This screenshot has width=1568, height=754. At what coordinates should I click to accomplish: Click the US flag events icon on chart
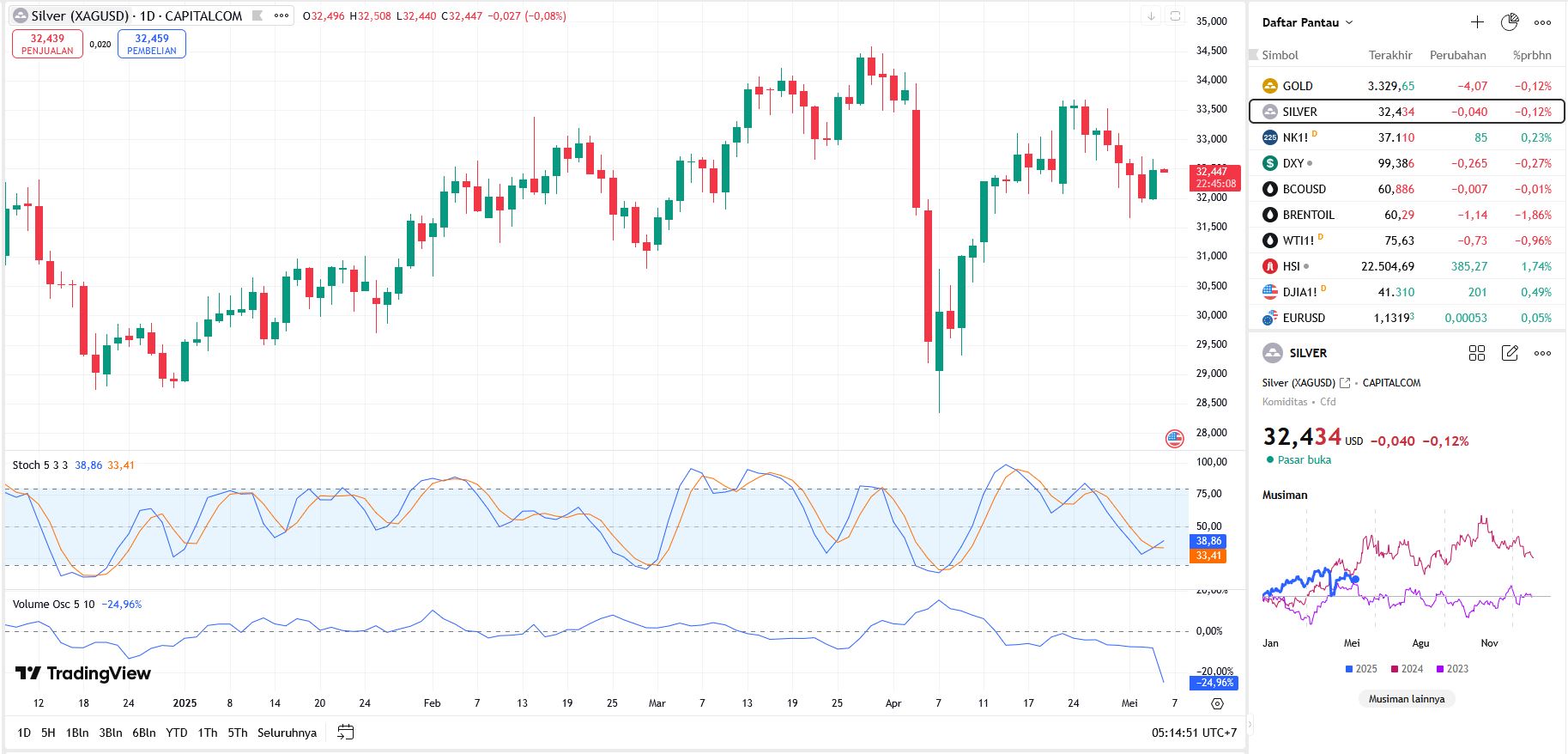click(1175, 439)
